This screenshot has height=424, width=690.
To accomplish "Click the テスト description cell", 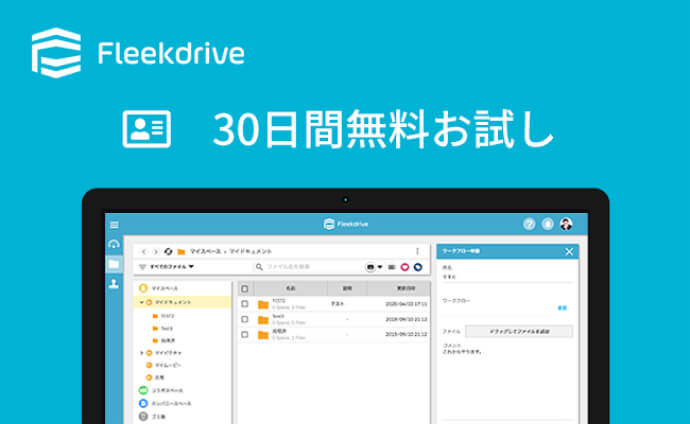I will click(337, 304).
